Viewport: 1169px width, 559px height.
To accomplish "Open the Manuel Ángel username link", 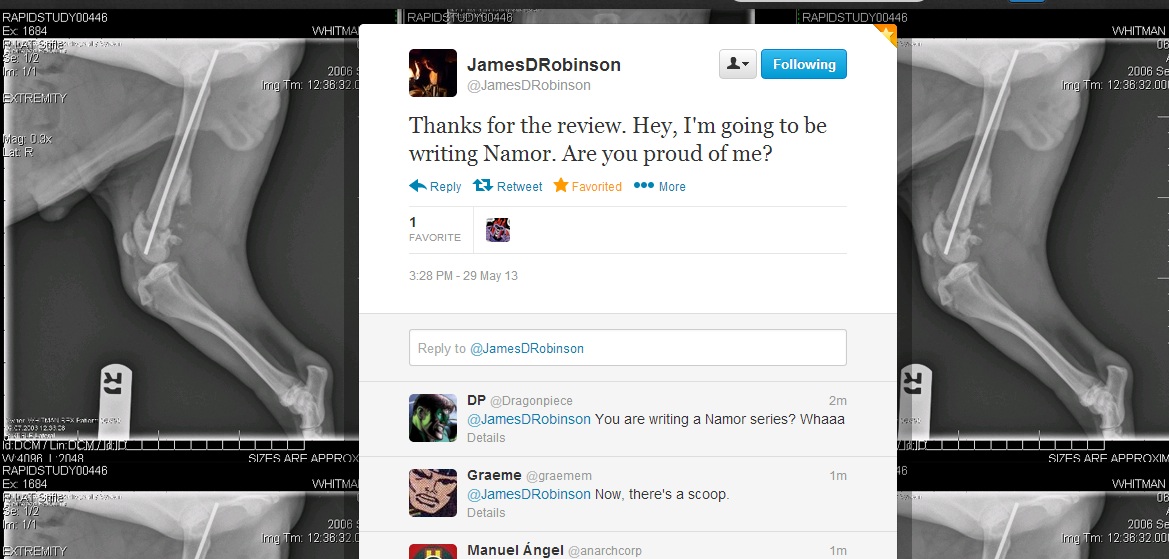I will 515,550.
